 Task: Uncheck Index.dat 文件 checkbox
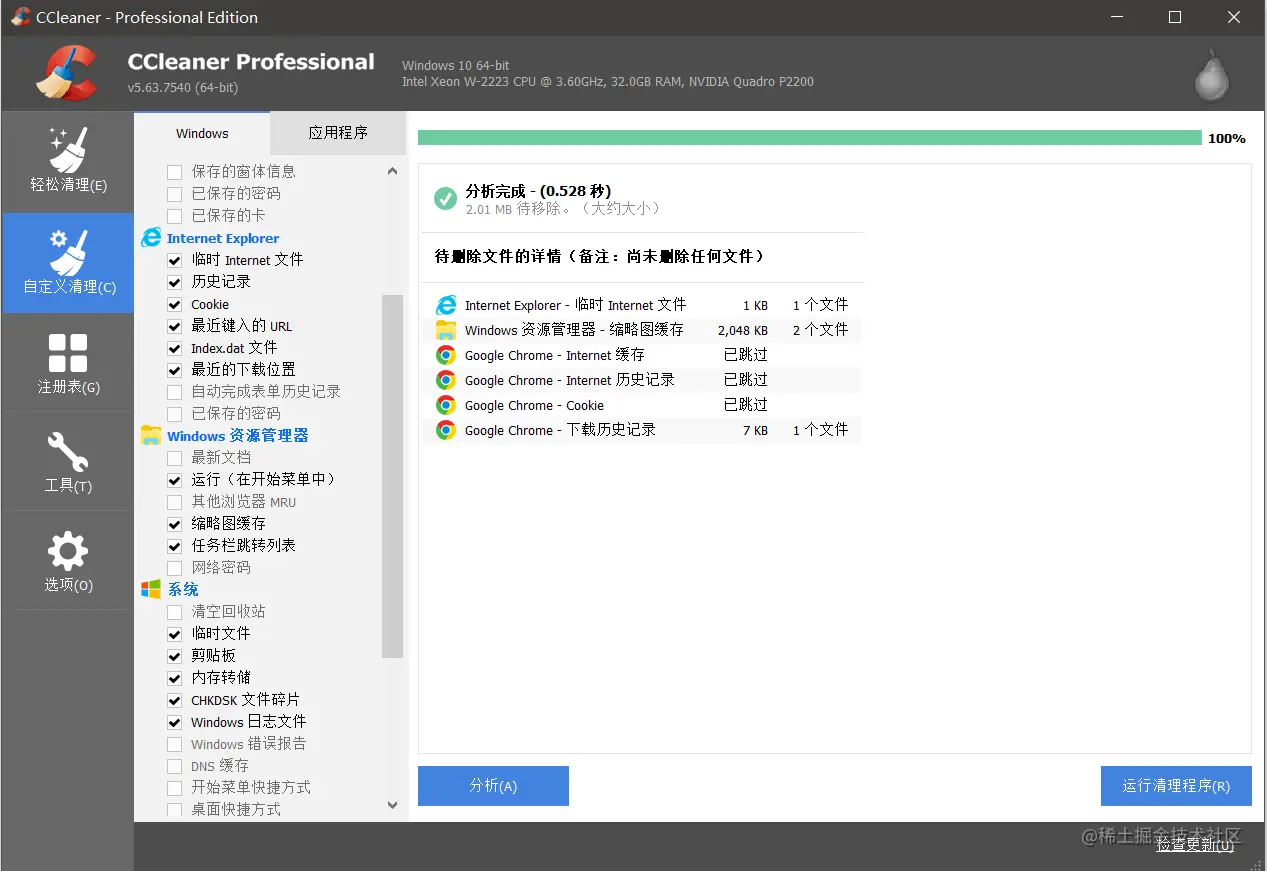tap(175, 348)
